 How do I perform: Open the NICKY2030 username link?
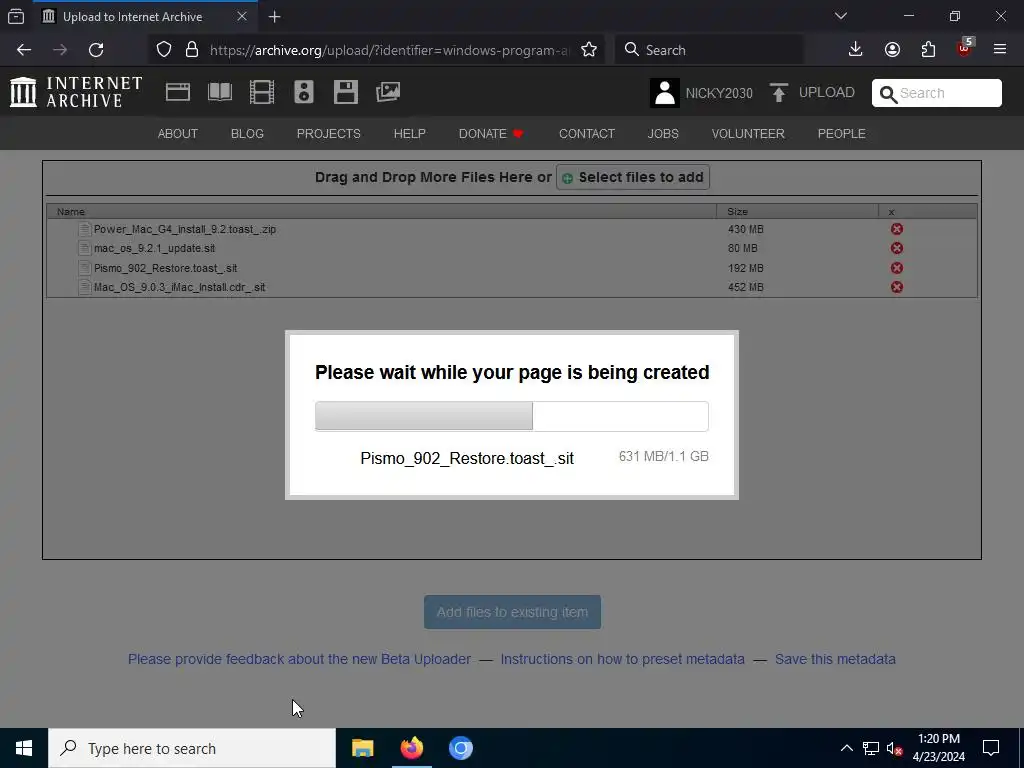click(x=719, y=93)
